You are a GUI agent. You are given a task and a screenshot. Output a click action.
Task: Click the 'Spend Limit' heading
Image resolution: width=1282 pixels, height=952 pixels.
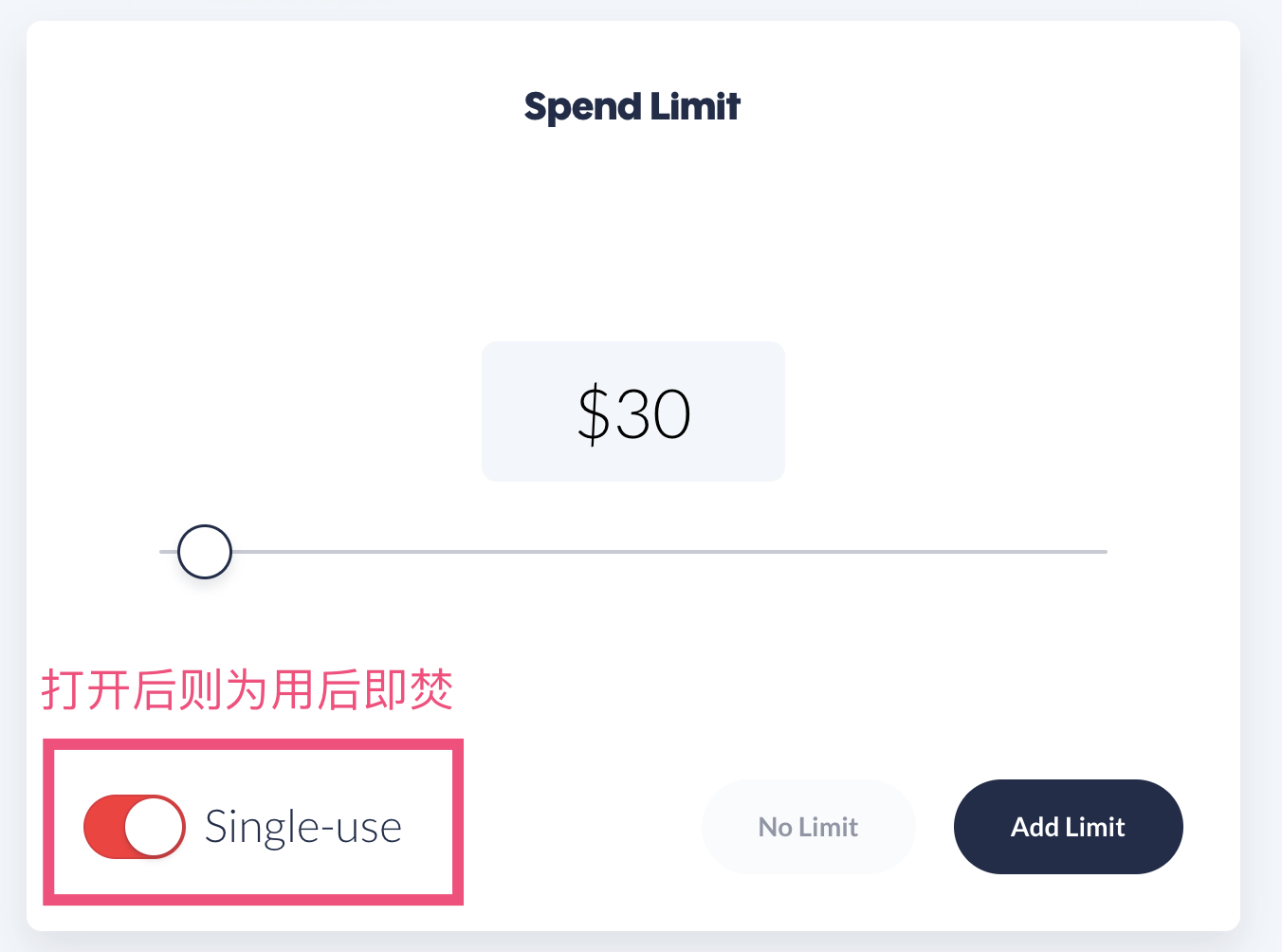632,106
